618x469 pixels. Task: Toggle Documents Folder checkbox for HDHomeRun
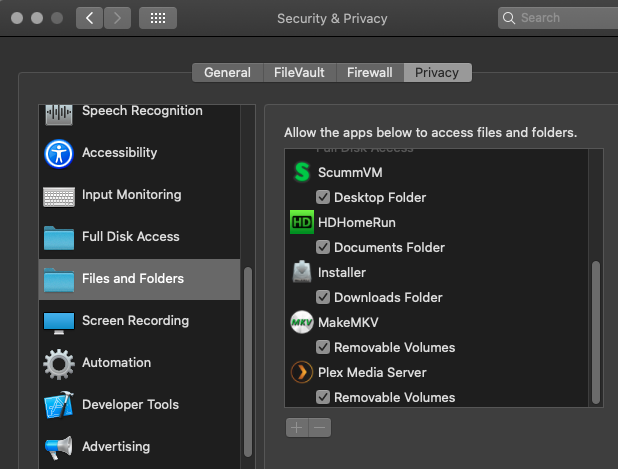[x=324, y=247]
